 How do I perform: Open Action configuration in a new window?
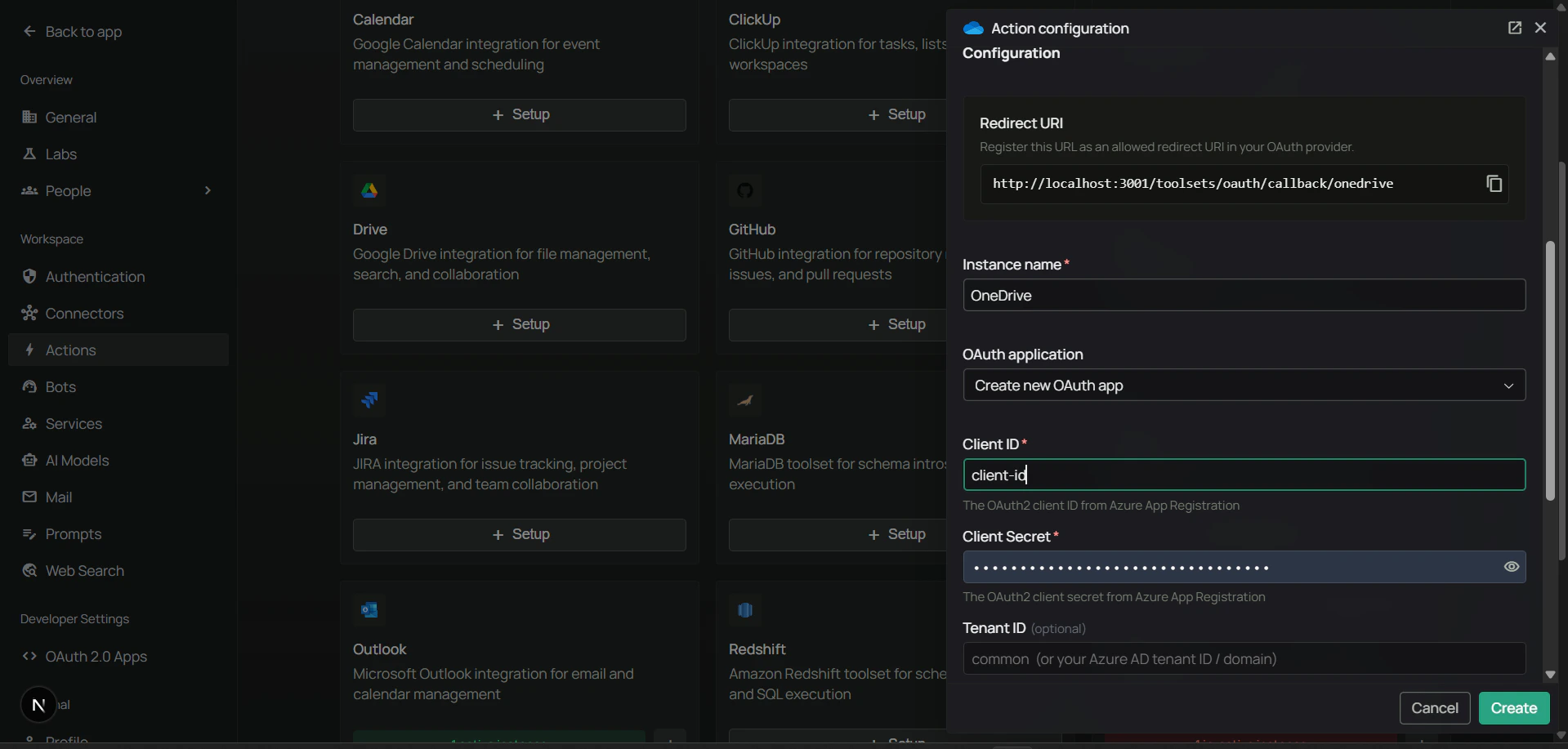(x=1514, y=28)
